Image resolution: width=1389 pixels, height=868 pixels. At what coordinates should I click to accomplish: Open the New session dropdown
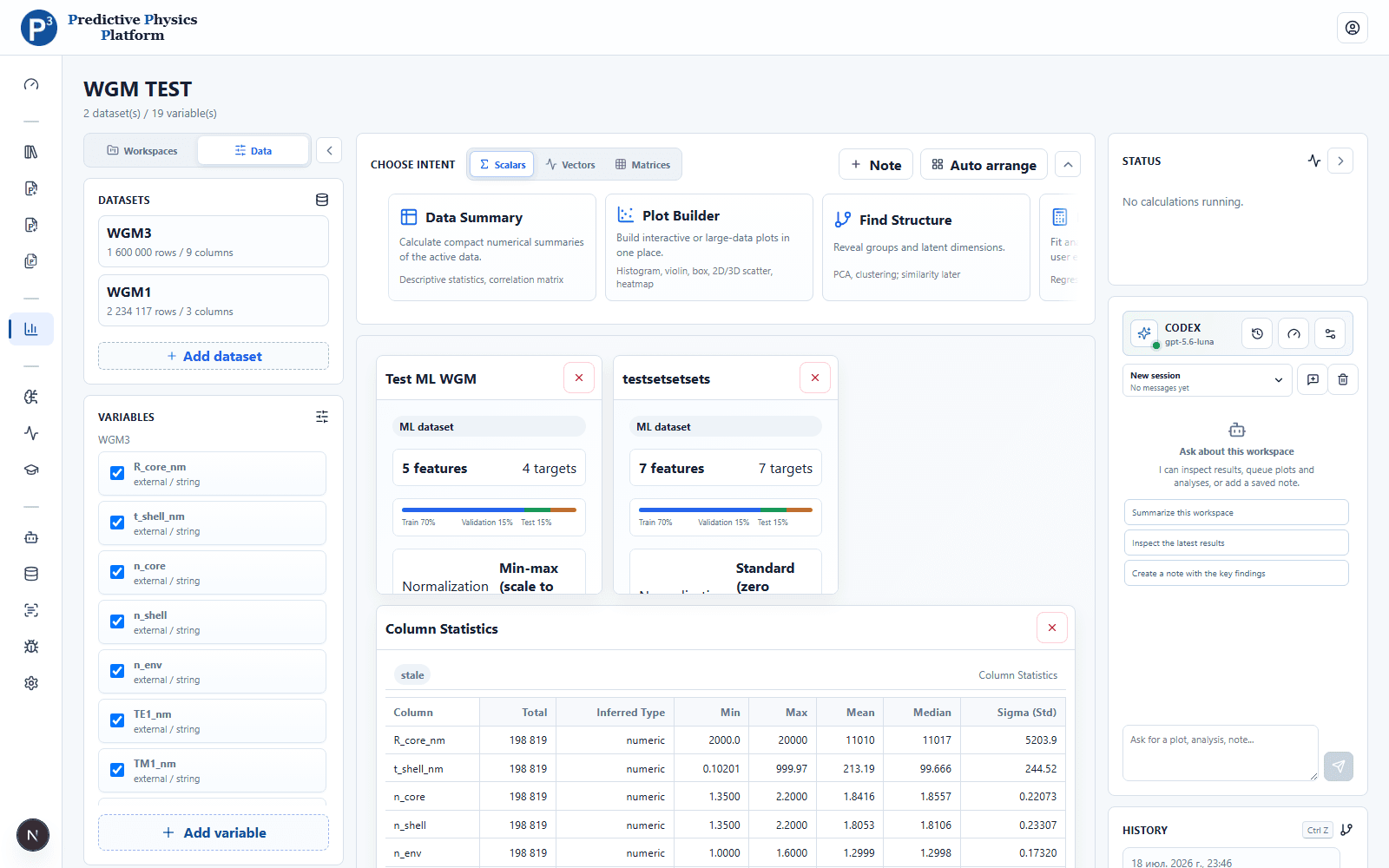[1207, 380]
